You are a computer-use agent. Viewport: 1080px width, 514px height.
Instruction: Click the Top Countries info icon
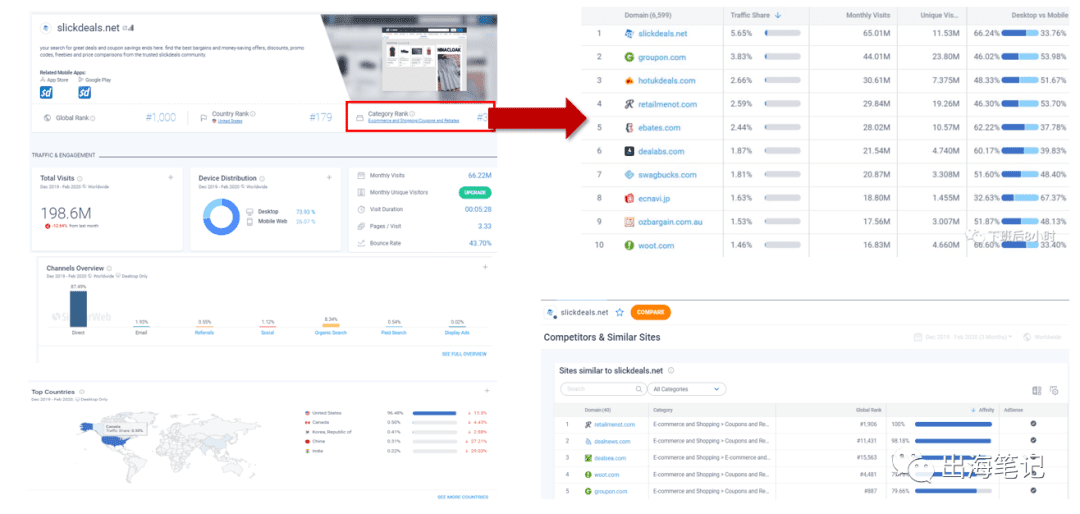pyautogui.click(x=81, y=392)
